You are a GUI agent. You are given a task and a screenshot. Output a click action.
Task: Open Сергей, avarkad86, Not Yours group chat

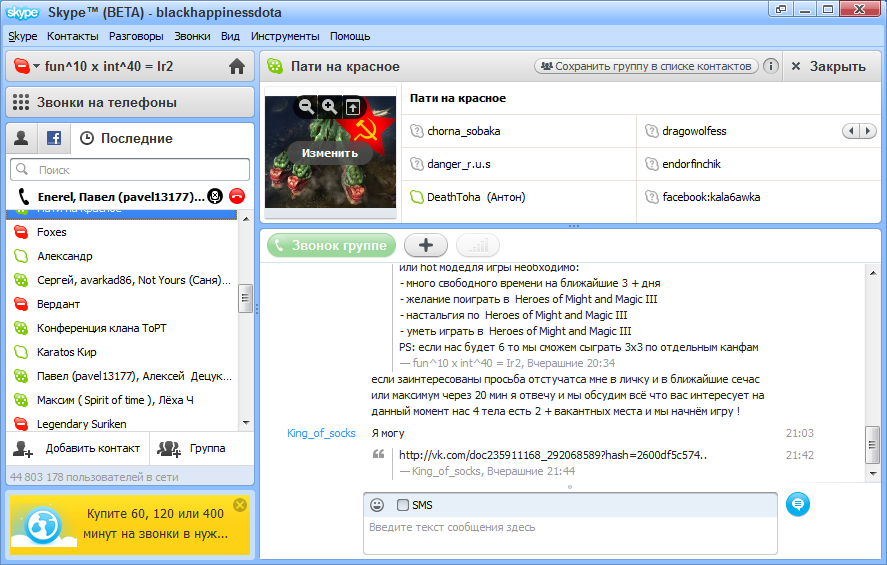click(122, 280)
